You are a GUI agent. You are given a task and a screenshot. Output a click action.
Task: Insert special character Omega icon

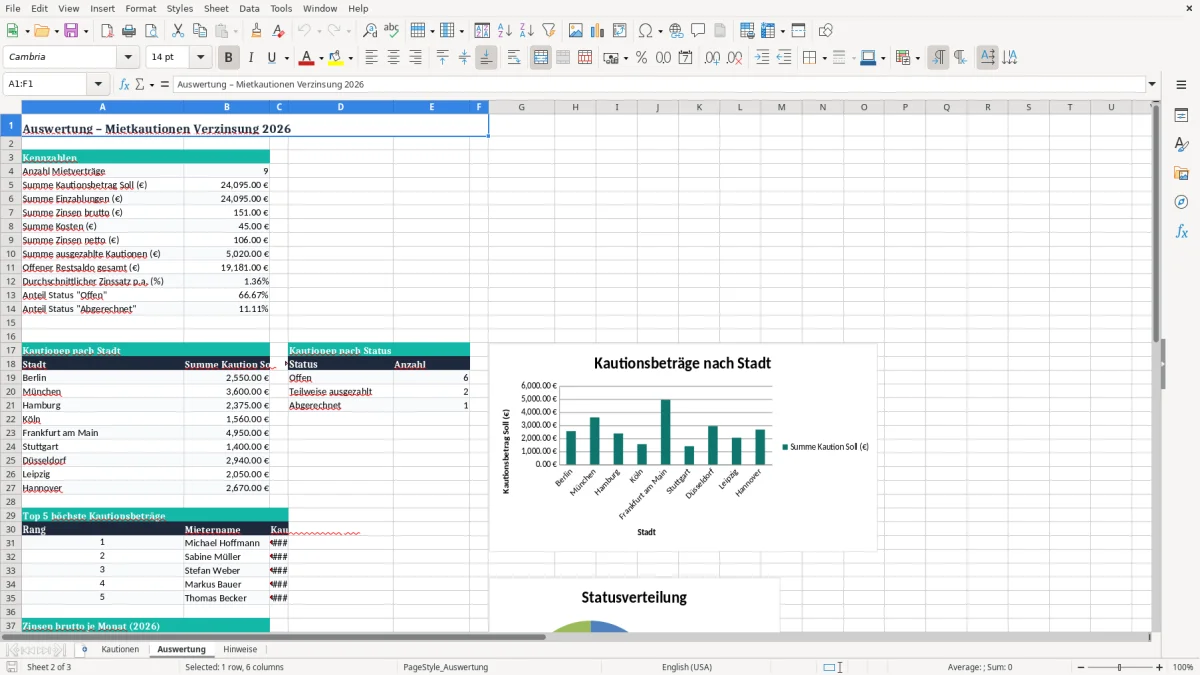click(645, 31)
